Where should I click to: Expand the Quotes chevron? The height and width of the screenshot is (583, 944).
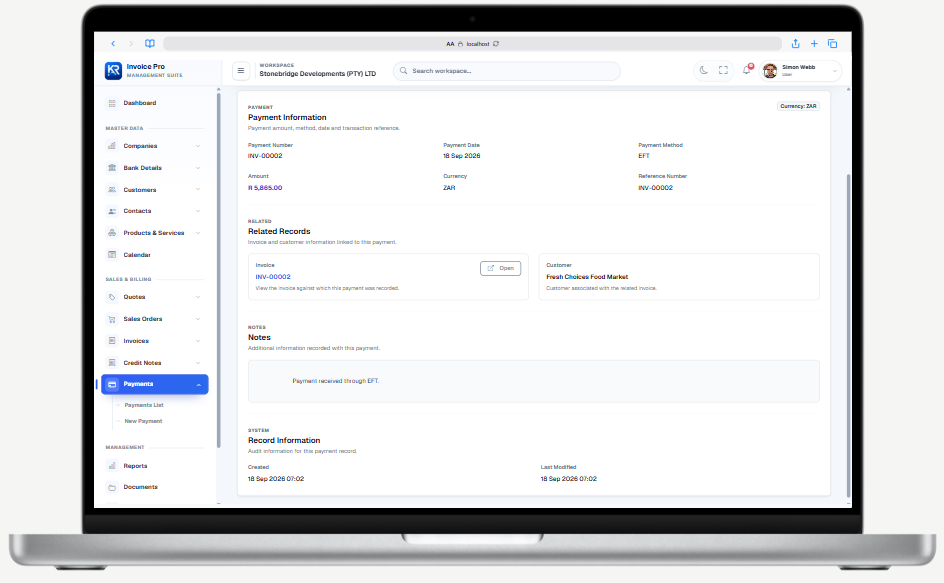pos(198,297)
